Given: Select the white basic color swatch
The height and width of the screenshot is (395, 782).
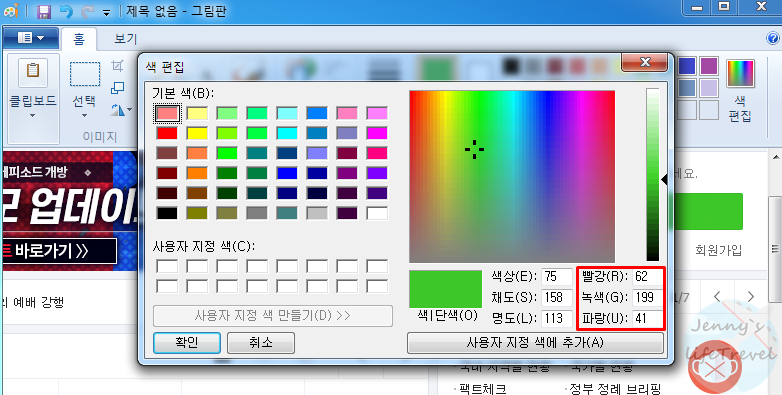Looking at the screenshot, I should tap(377, 213).
